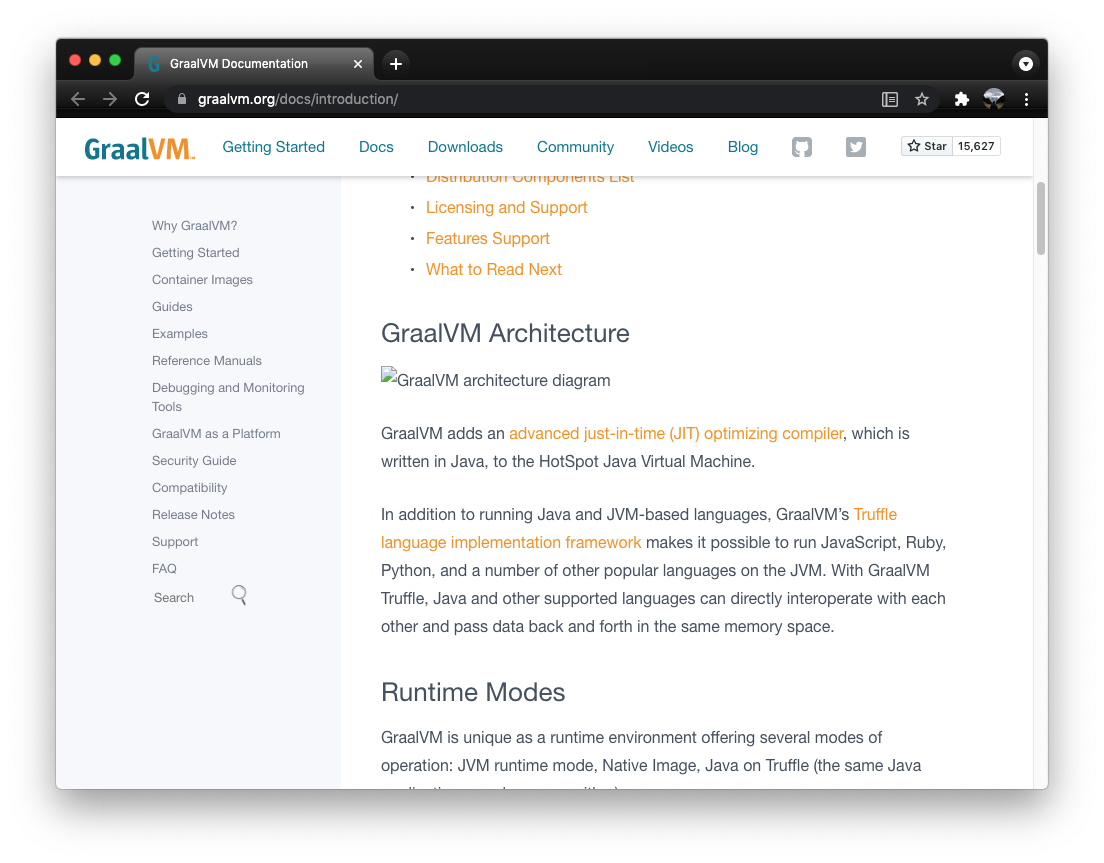Screen dimensions: 1104x863
Task: Open GraalVM Twitter icon link
Action: coord(855,146)
